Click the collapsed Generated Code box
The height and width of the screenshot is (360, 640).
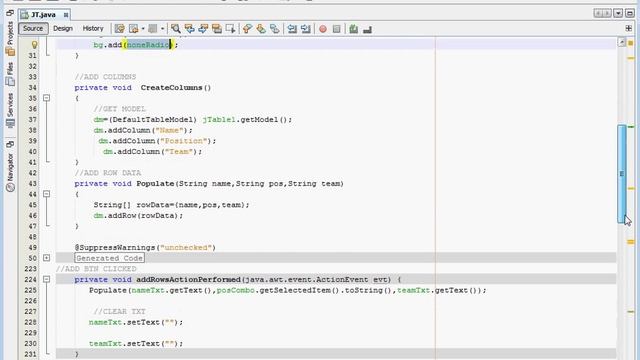[x=109, y=258]
